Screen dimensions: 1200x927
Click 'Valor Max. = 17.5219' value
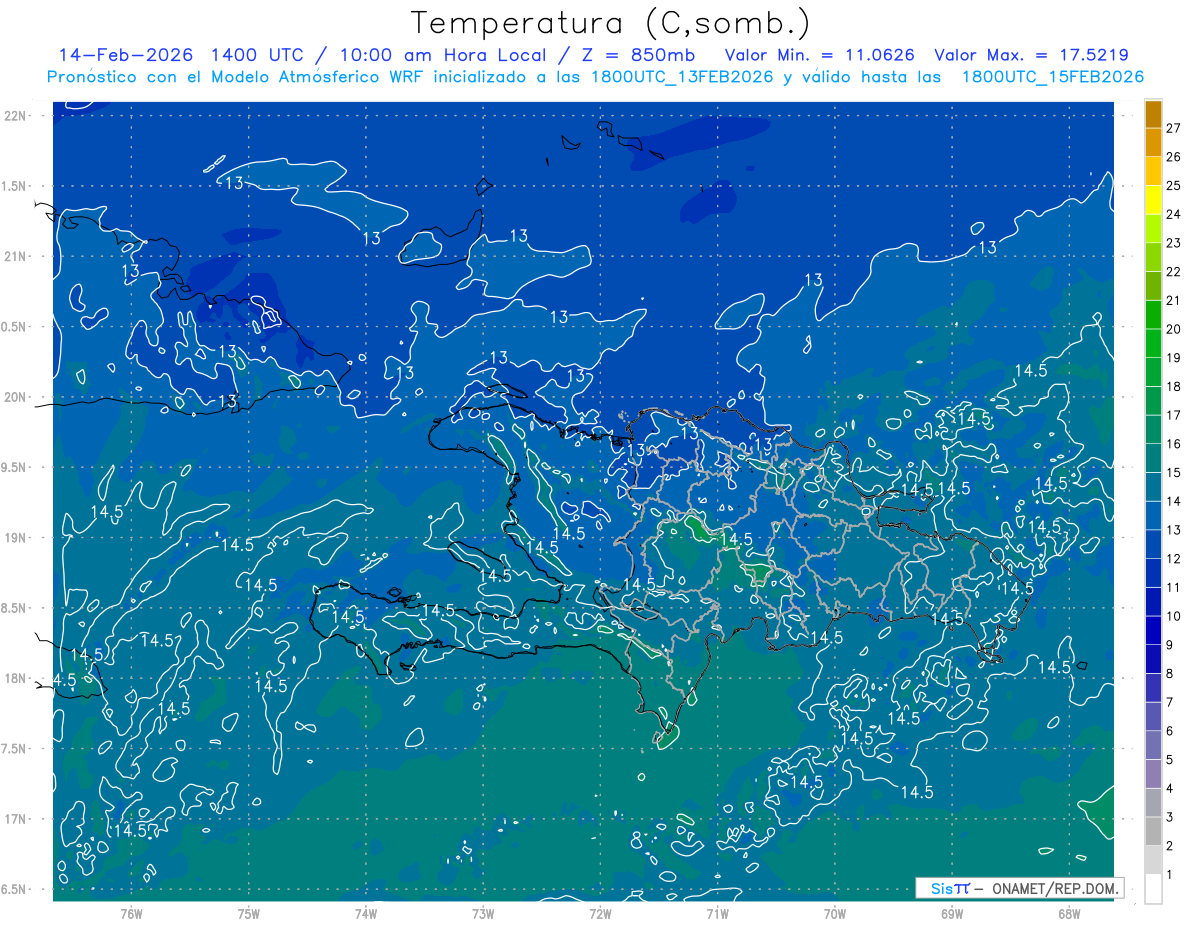(x=1031, y=55)
